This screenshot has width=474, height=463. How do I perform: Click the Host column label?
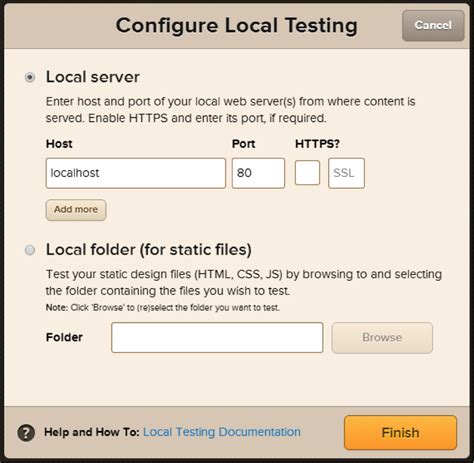tap(59, 144)
